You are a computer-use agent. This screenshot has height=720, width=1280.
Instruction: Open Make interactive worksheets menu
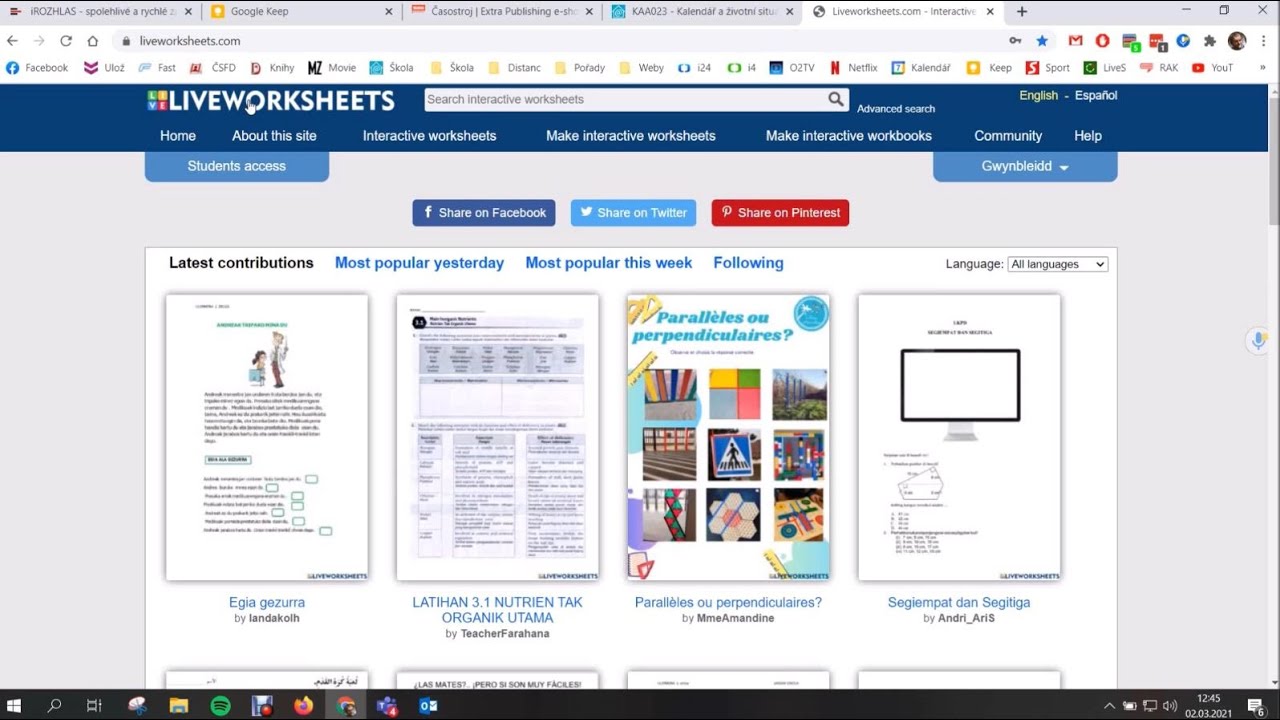coord(631,136)
